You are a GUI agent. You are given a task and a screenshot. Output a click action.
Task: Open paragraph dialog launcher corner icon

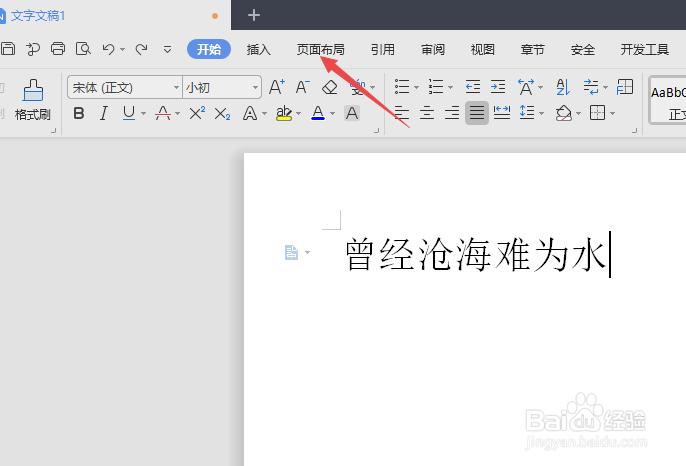(x=634, y=130)
